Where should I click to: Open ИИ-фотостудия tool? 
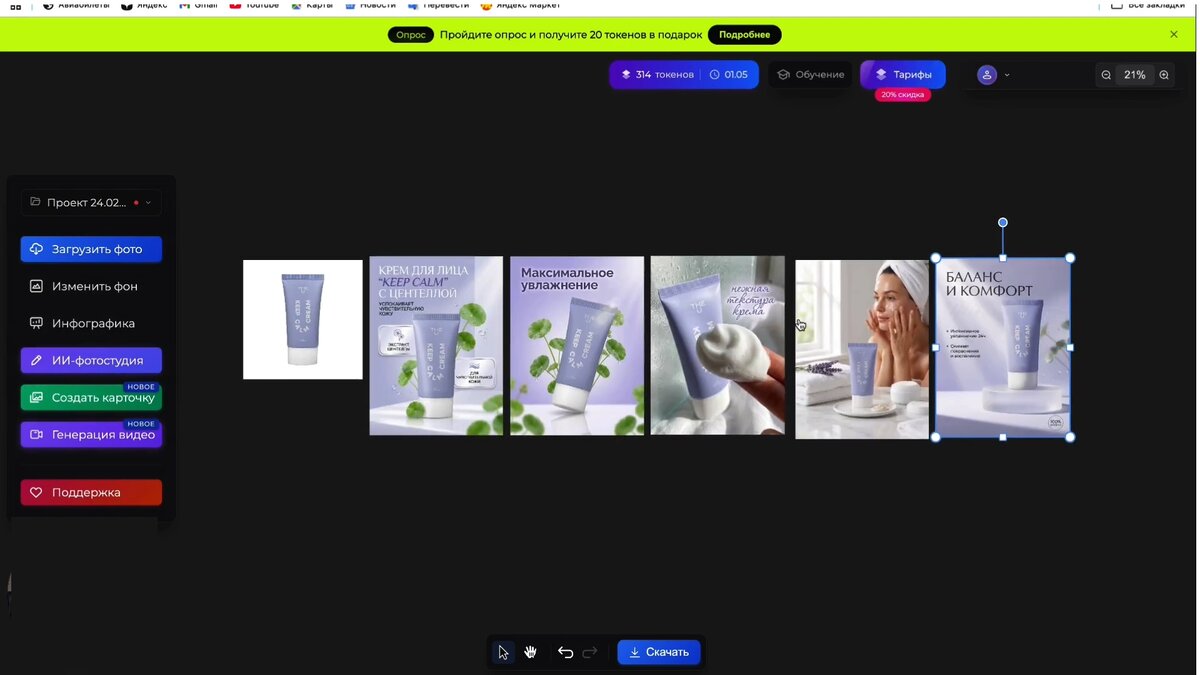(x=91, y=360)
